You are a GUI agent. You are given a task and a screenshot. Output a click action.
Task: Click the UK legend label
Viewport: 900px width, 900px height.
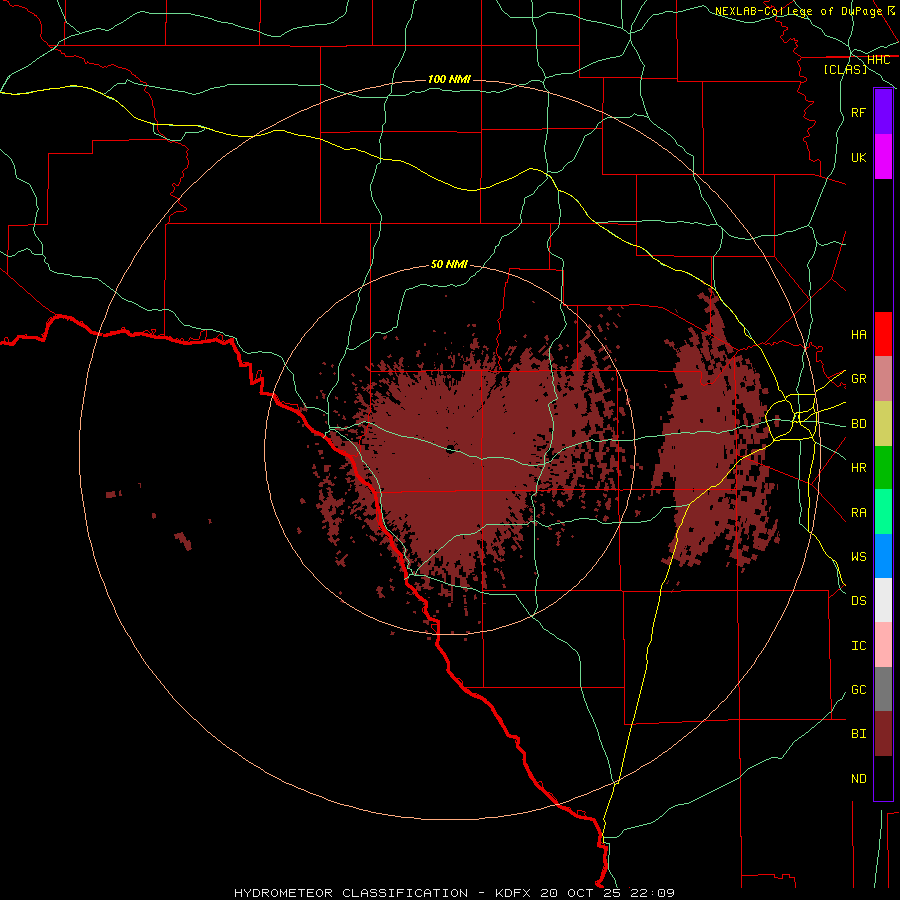point(858,158)
